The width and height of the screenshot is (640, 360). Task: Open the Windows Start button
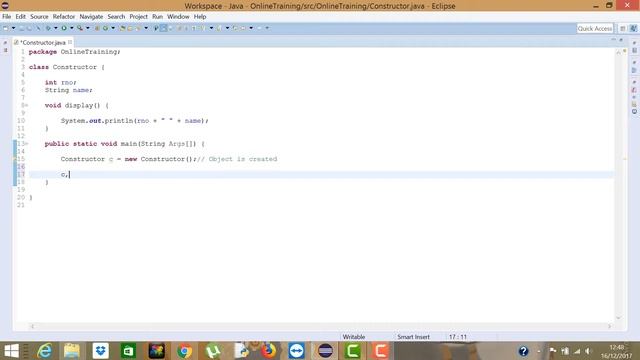(11, 351)
